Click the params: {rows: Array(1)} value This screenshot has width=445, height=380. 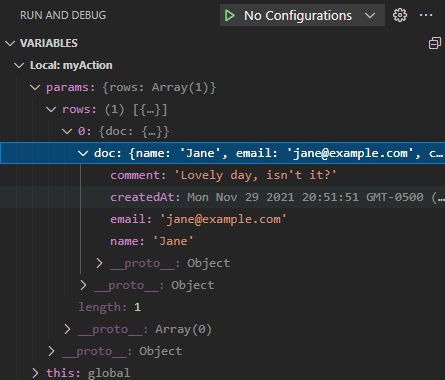(159, 88)
